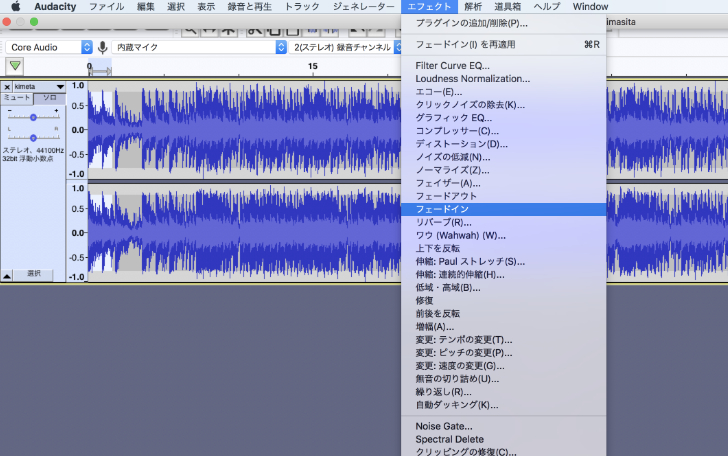This screenshot has height=456, width=728.
Task: Toggle ソロ (solo) on the kimeta track
Action: tap(49, 98)
